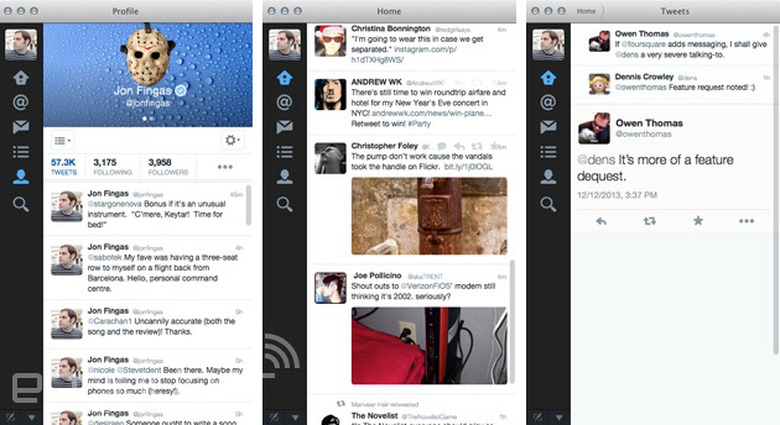Retweet Owen Thomas's feature dequest tweet
The image size is (780, 425).
649,220
